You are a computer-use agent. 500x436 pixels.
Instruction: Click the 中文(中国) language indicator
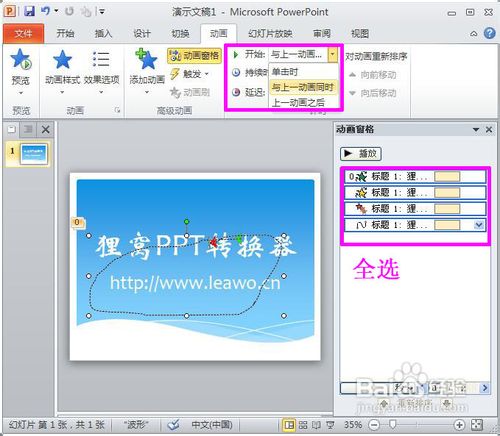212,425
